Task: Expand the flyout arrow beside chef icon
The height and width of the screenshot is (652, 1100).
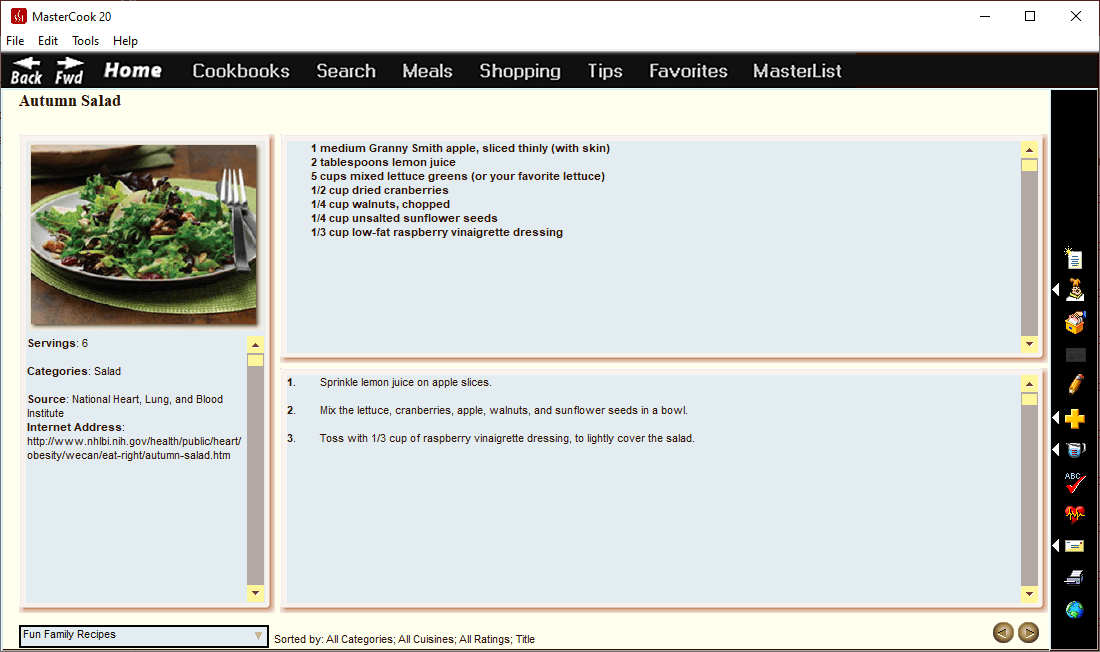Action: [1056, 289]
